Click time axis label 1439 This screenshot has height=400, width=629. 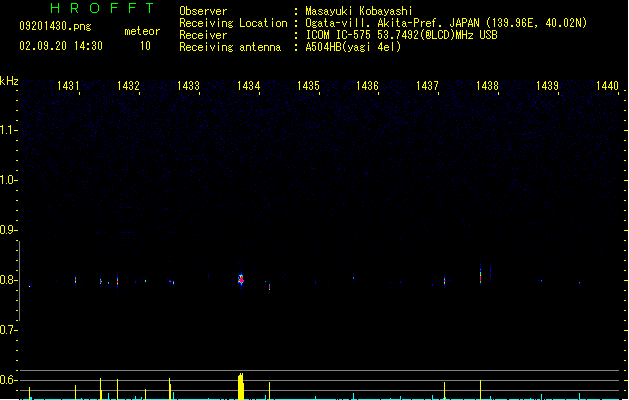[x=547, y=86]
